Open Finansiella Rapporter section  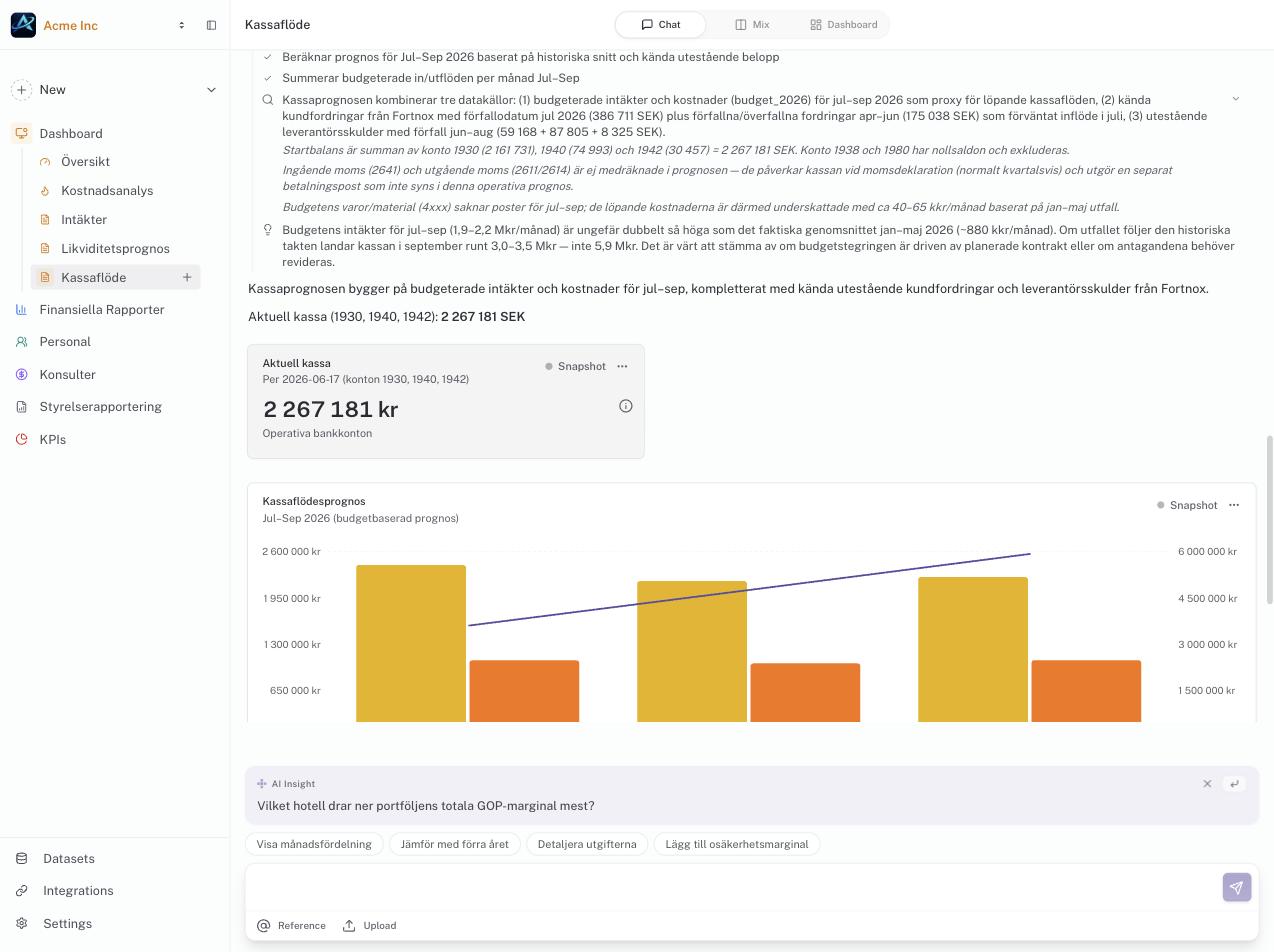click(102, 310)
